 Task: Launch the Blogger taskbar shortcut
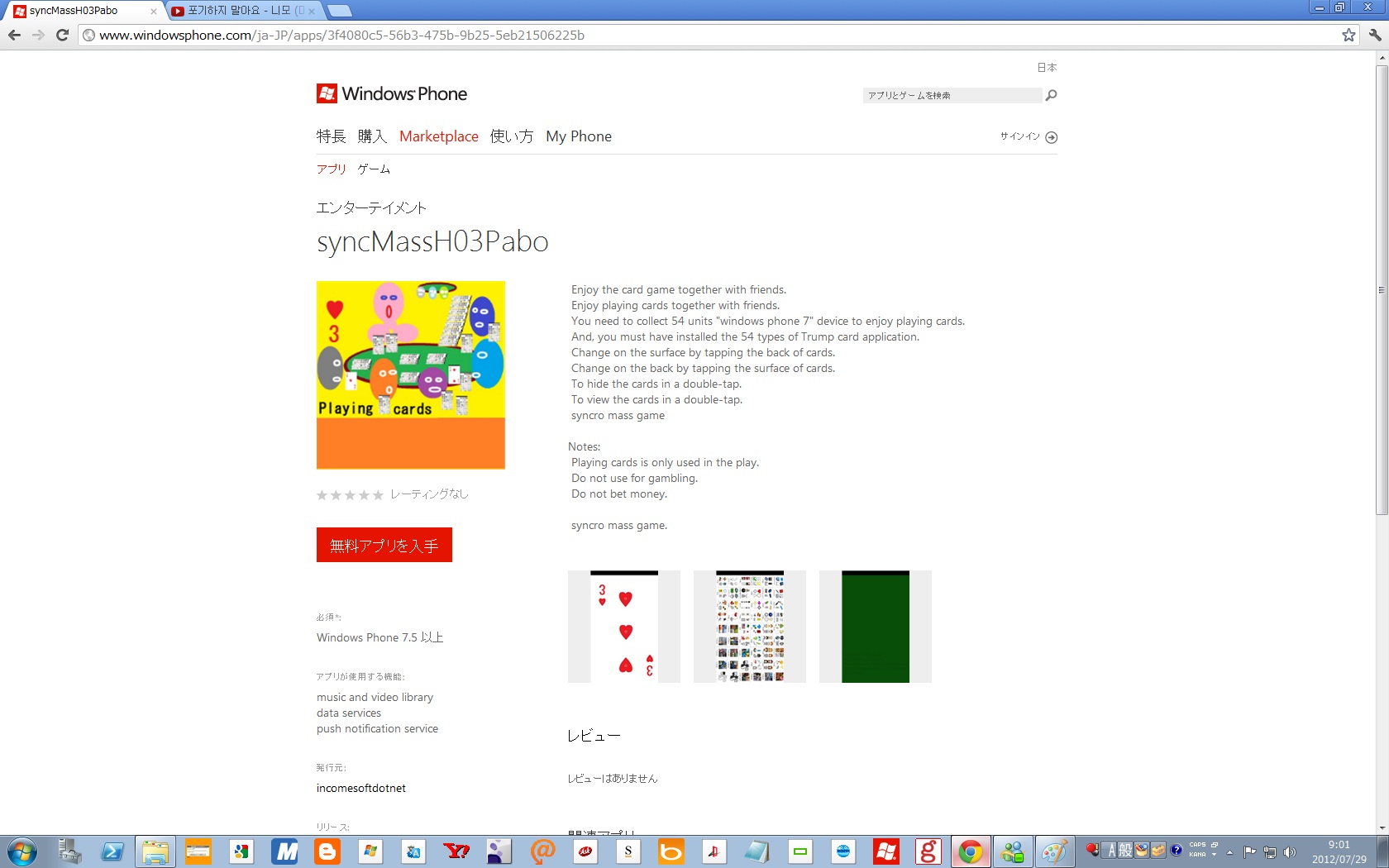(x=327, y=851)
